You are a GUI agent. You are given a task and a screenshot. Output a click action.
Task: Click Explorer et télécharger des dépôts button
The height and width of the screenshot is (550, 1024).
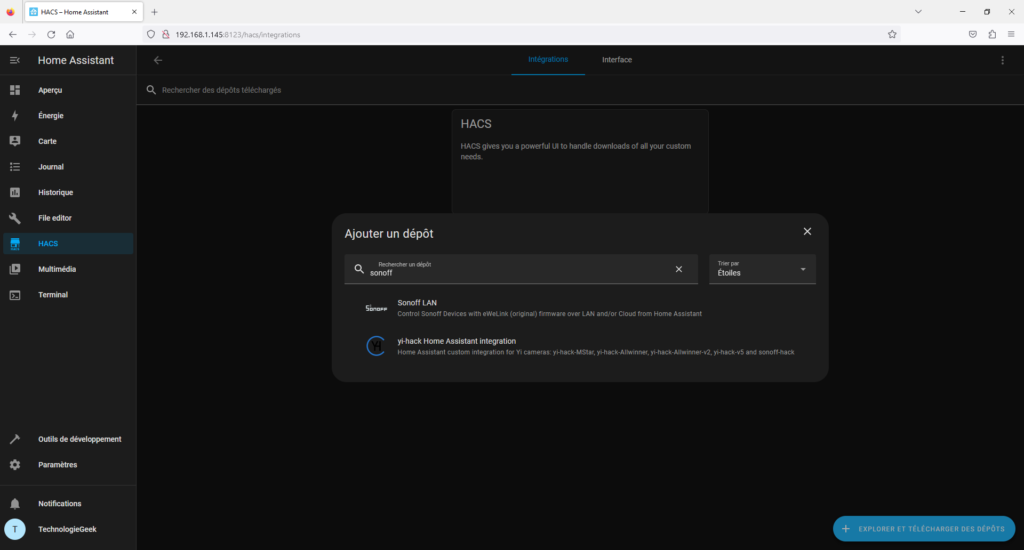pyautogui.click(x=923, y=529)
